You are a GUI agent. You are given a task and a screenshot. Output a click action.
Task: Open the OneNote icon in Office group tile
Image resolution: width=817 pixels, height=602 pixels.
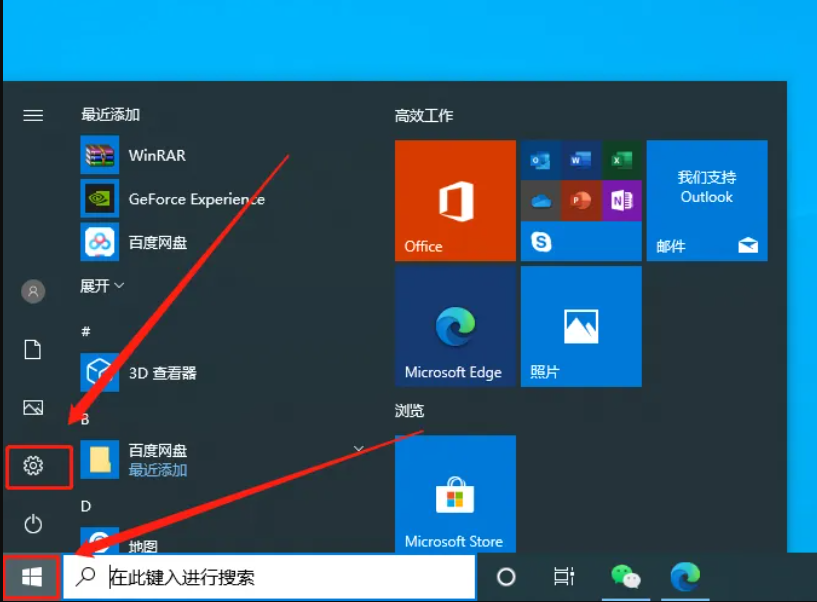(x=622, y=201)
